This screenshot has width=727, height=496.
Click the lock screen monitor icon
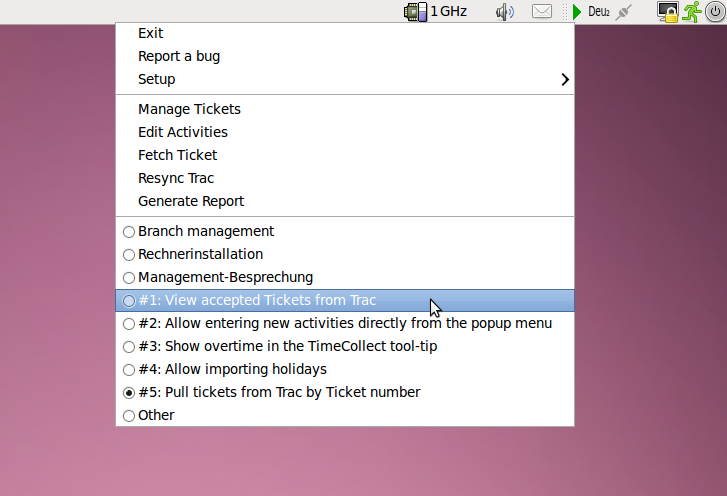[667, 12]
